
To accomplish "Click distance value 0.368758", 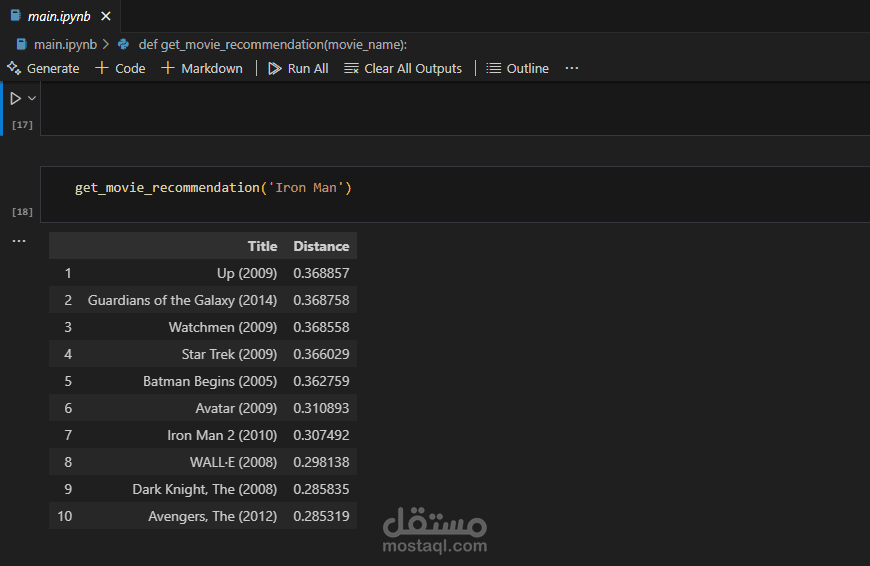I will [x=321, y=300].
